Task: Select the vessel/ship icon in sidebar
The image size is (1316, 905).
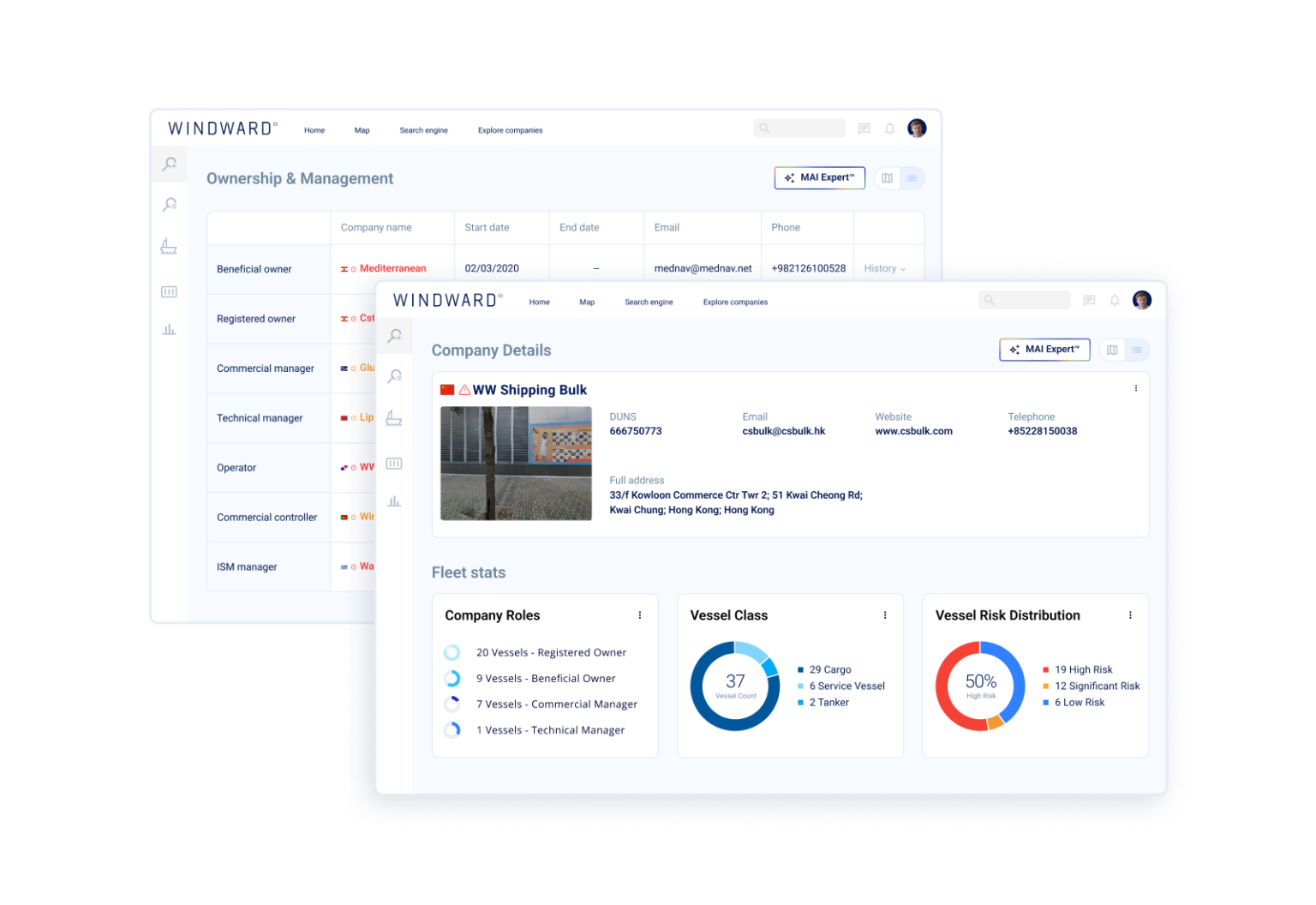Action: coord(395,417)
